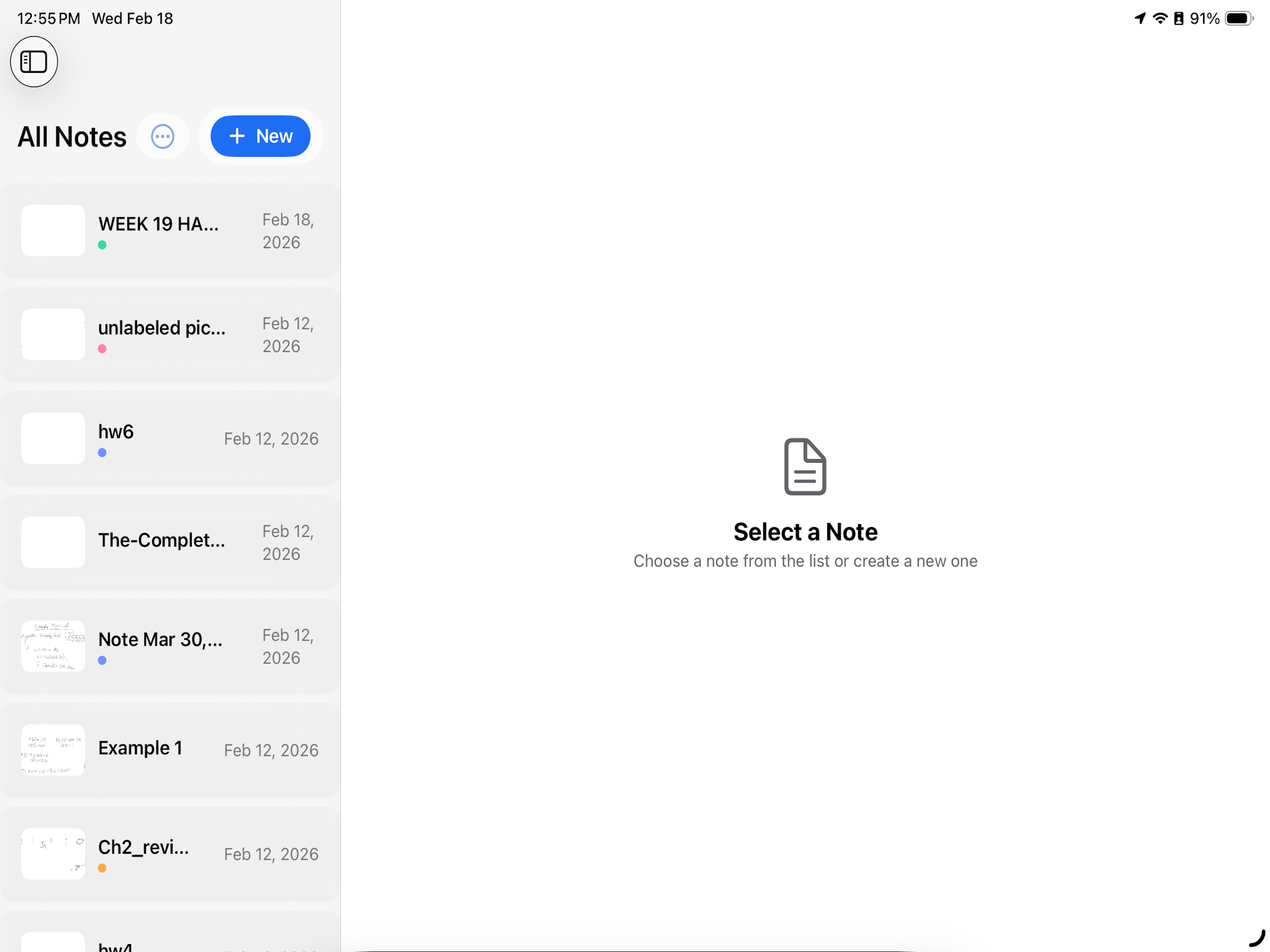The width and height of the screenshot is (1270, 952).
Task: Click the 12:55 PM clock
Action: 49,18
